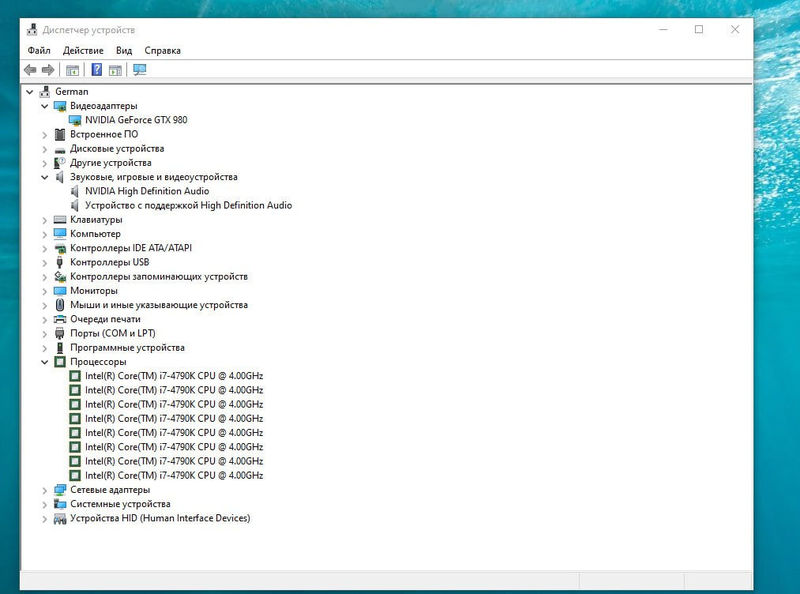Click the blue question mark Help icon
The image size is (800, 594).
[x=96, y=69]
